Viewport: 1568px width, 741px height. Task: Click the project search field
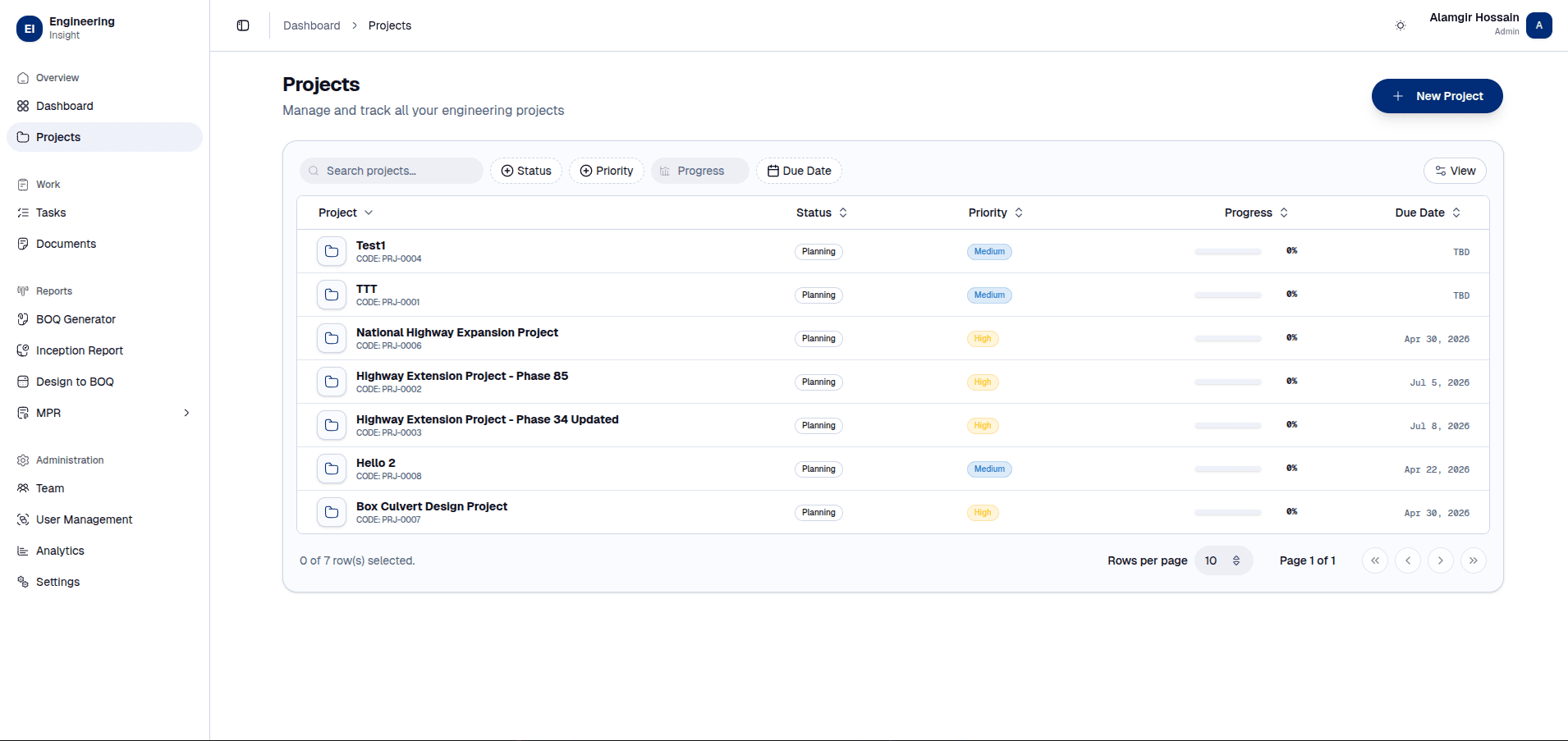click(x=392, y=171)
